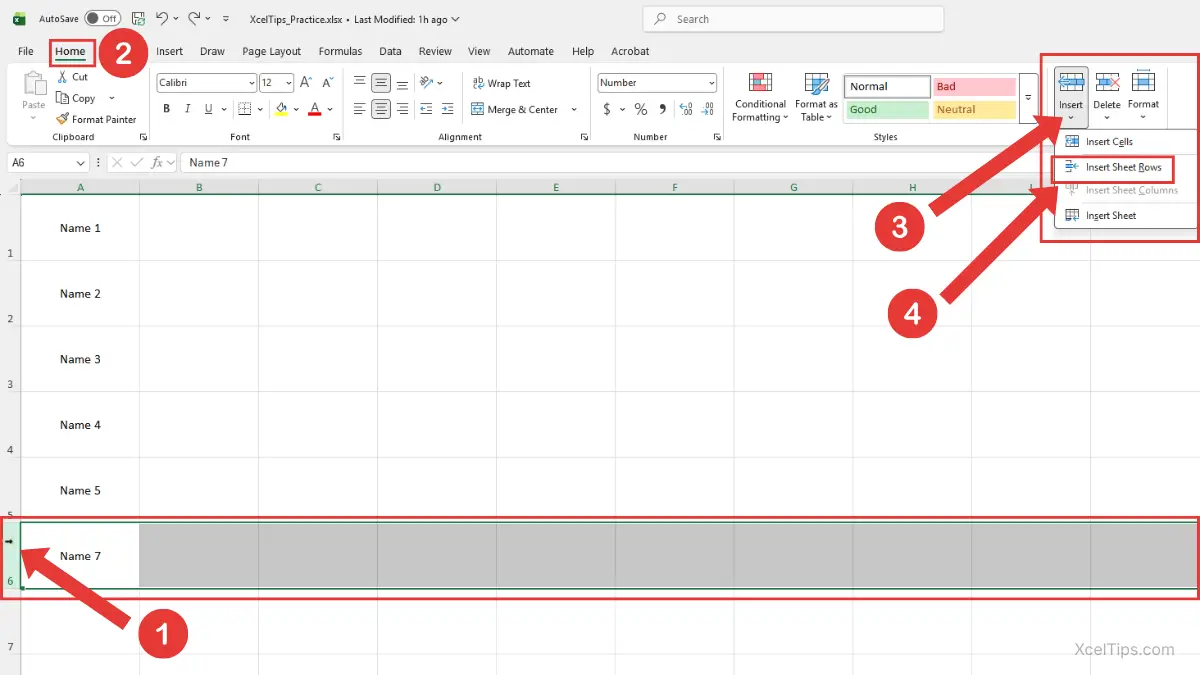Open the Number format dropdown
1200x675 pixels.
coord(711,83)
